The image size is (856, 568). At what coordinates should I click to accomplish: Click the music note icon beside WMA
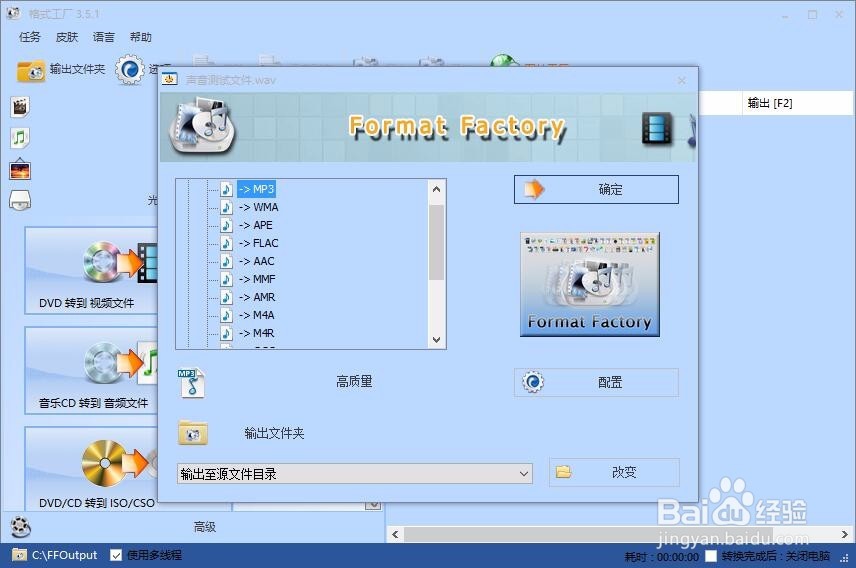point(227,207)
